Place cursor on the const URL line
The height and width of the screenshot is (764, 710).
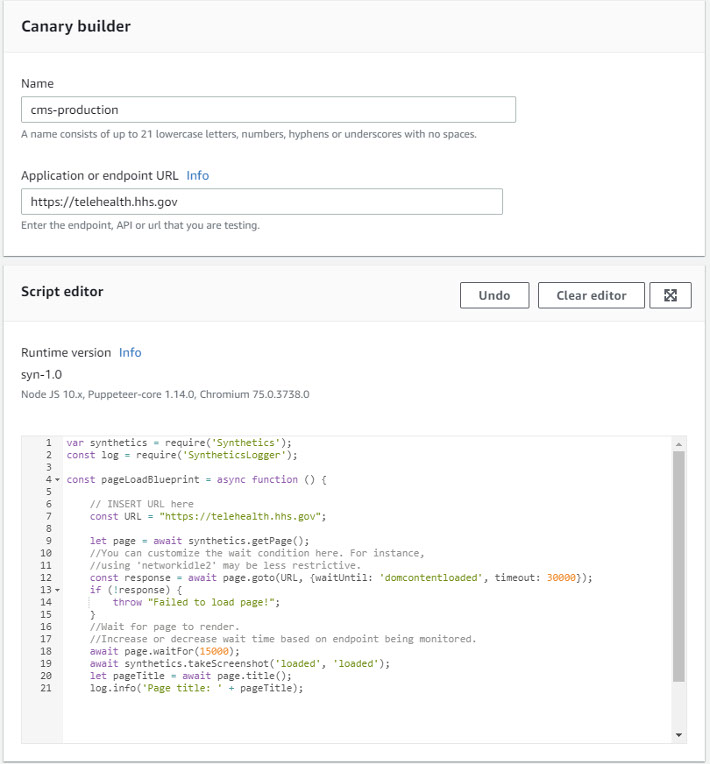point(208,516)
